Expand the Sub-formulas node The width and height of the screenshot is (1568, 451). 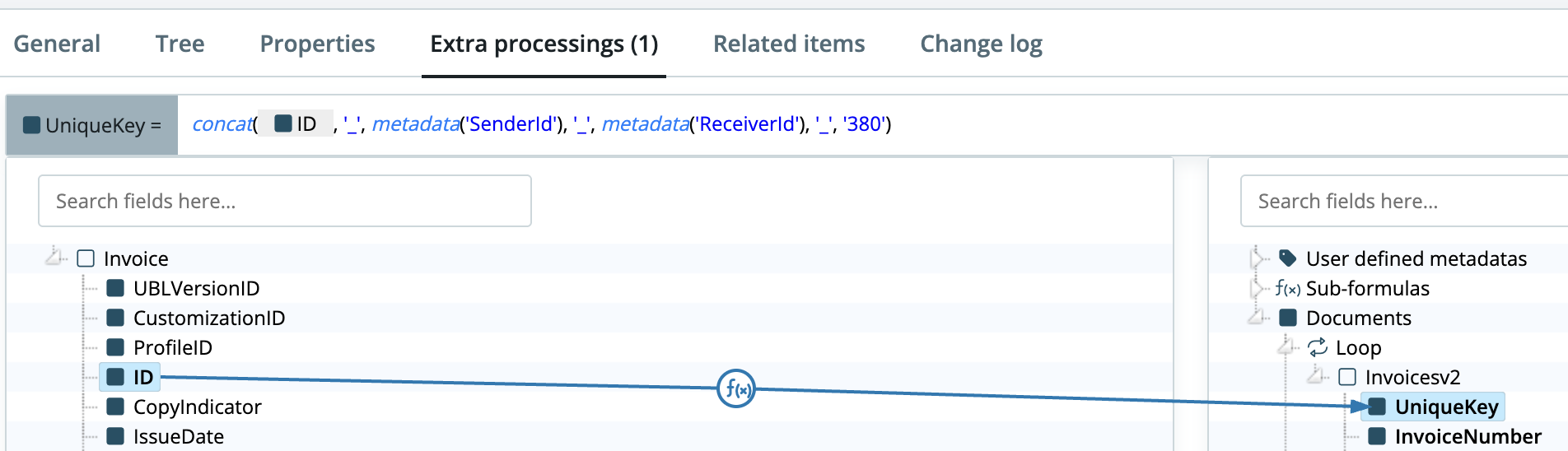[1256, 288]
